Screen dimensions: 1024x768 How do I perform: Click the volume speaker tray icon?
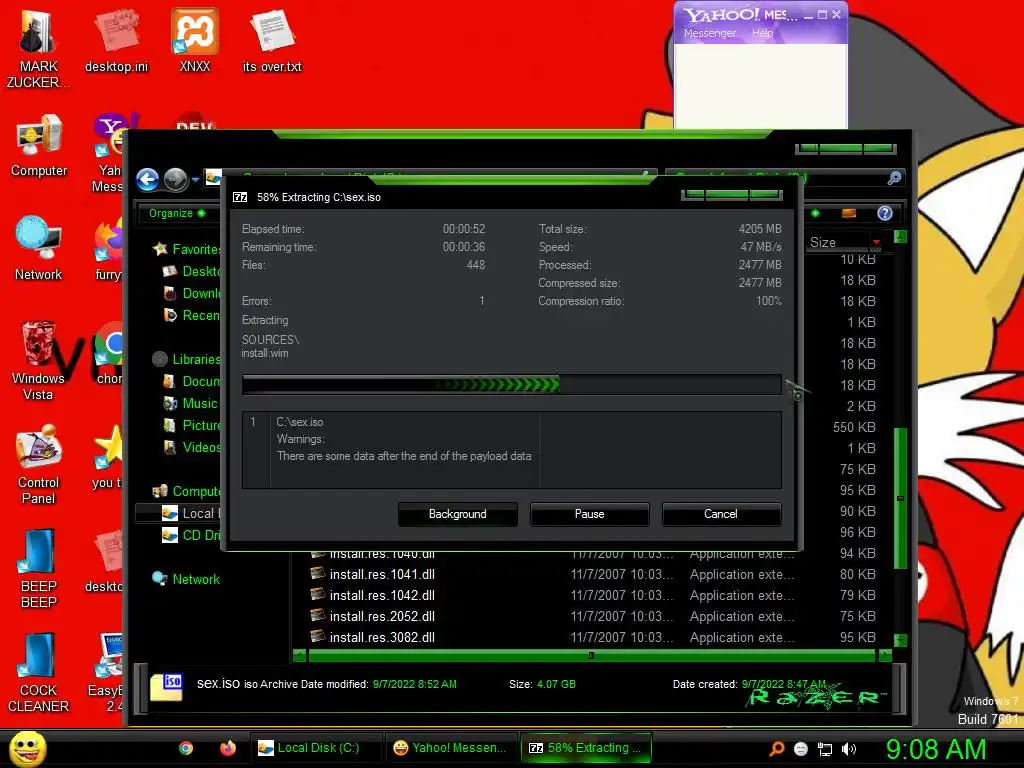click(849, 749)
